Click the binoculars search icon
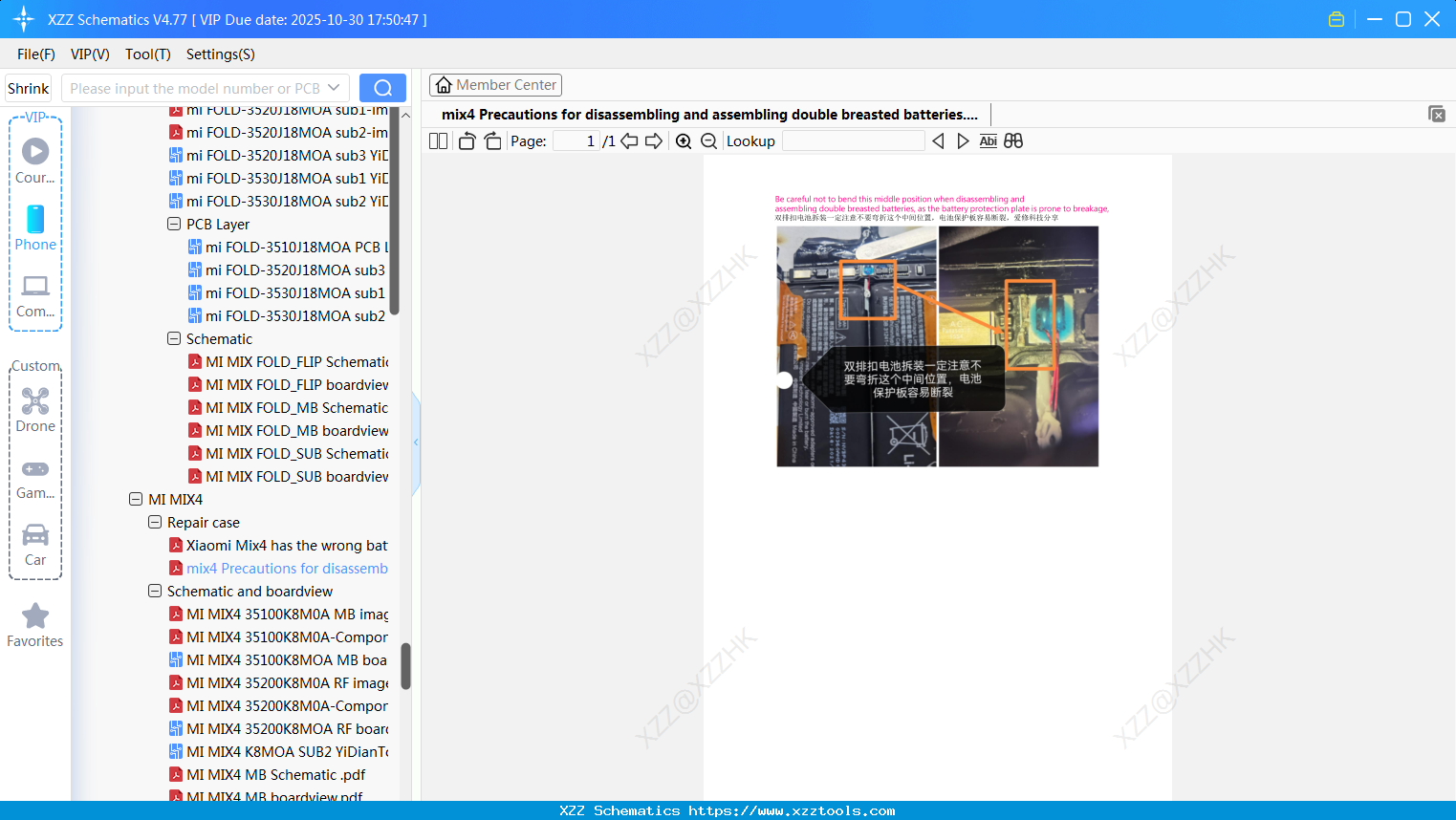 pyautogui.click(x=1013, y=141)
